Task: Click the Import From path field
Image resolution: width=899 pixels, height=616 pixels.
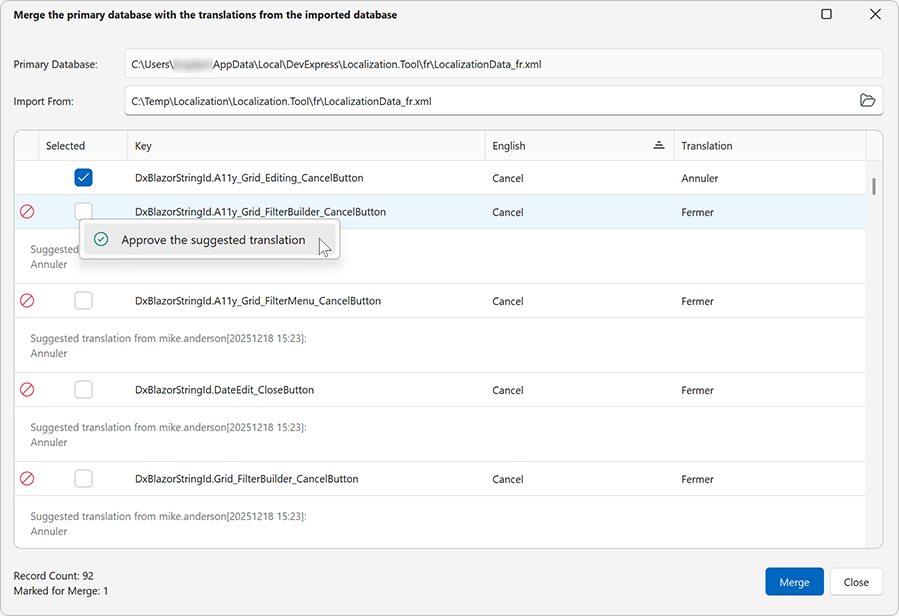Action: (400, 100)
